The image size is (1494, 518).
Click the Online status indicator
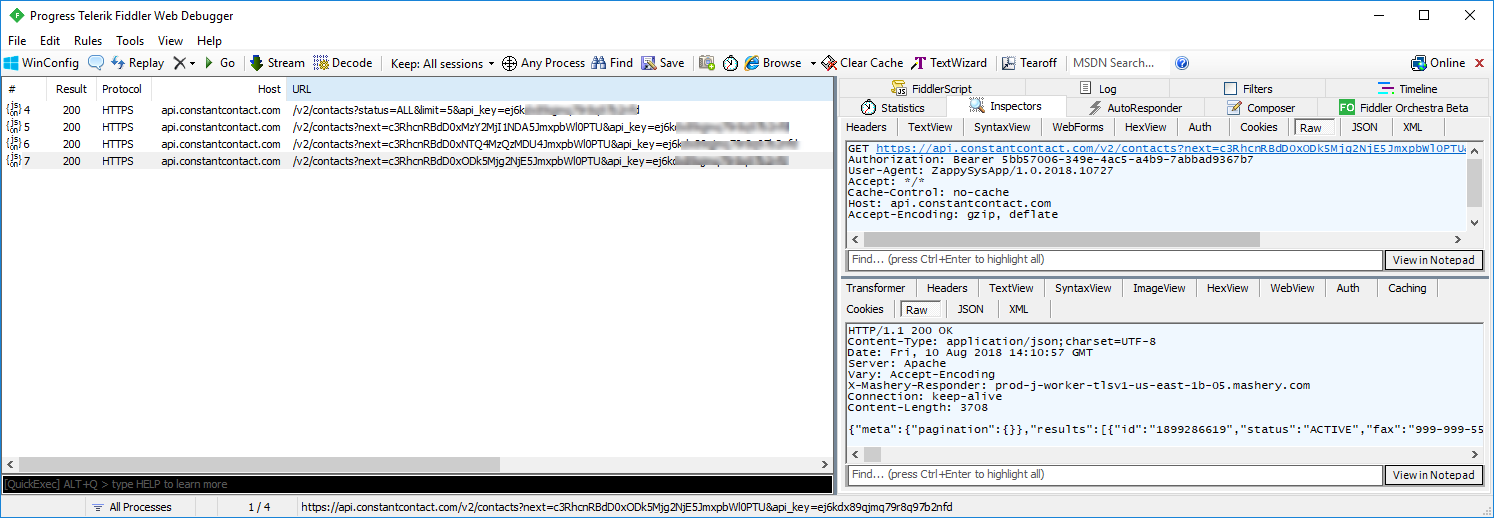tap(1438, 63)
